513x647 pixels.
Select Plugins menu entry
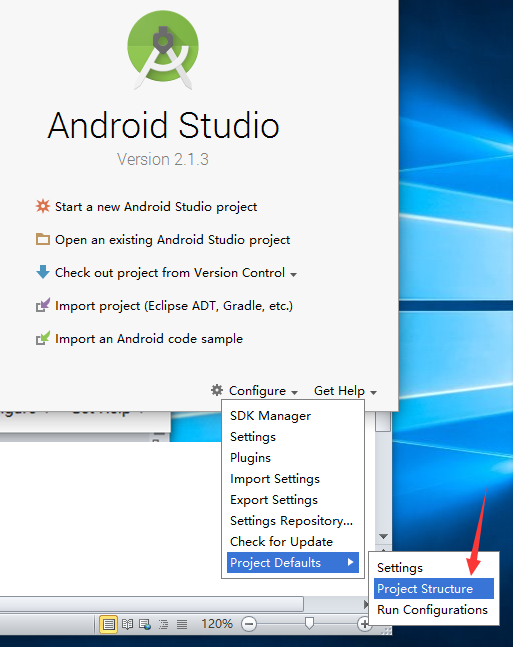[293, 458]
